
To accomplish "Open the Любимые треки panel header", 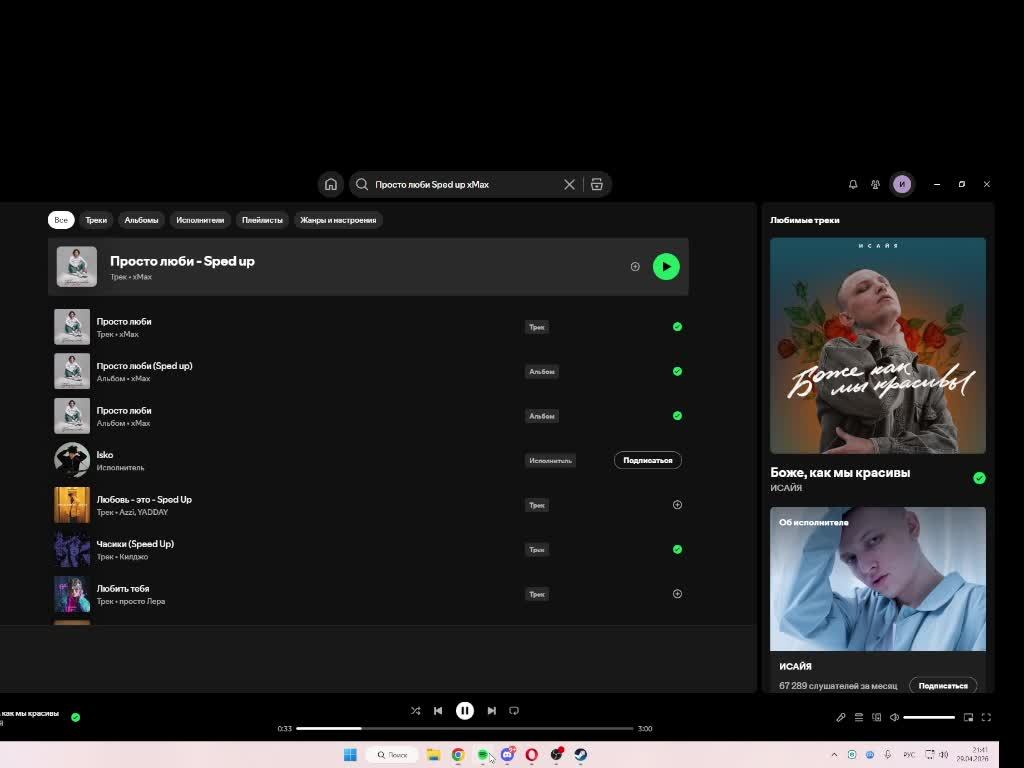I will pyautogui.click(x=805, y=220).
